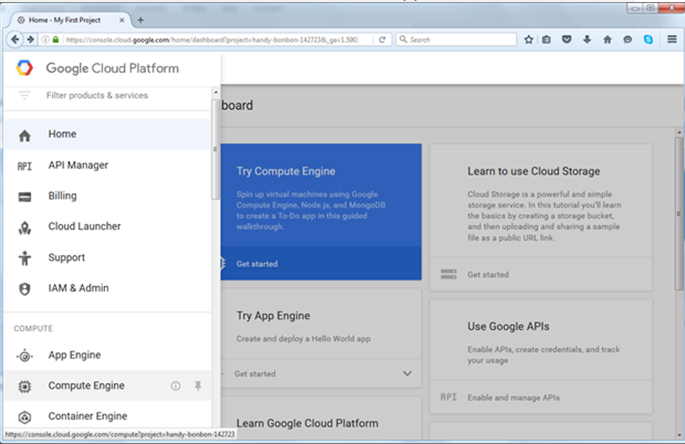Viewport: 685px width, 444px height.
Task: Open Home in the sidebar menu
Action: click(107, 134)
